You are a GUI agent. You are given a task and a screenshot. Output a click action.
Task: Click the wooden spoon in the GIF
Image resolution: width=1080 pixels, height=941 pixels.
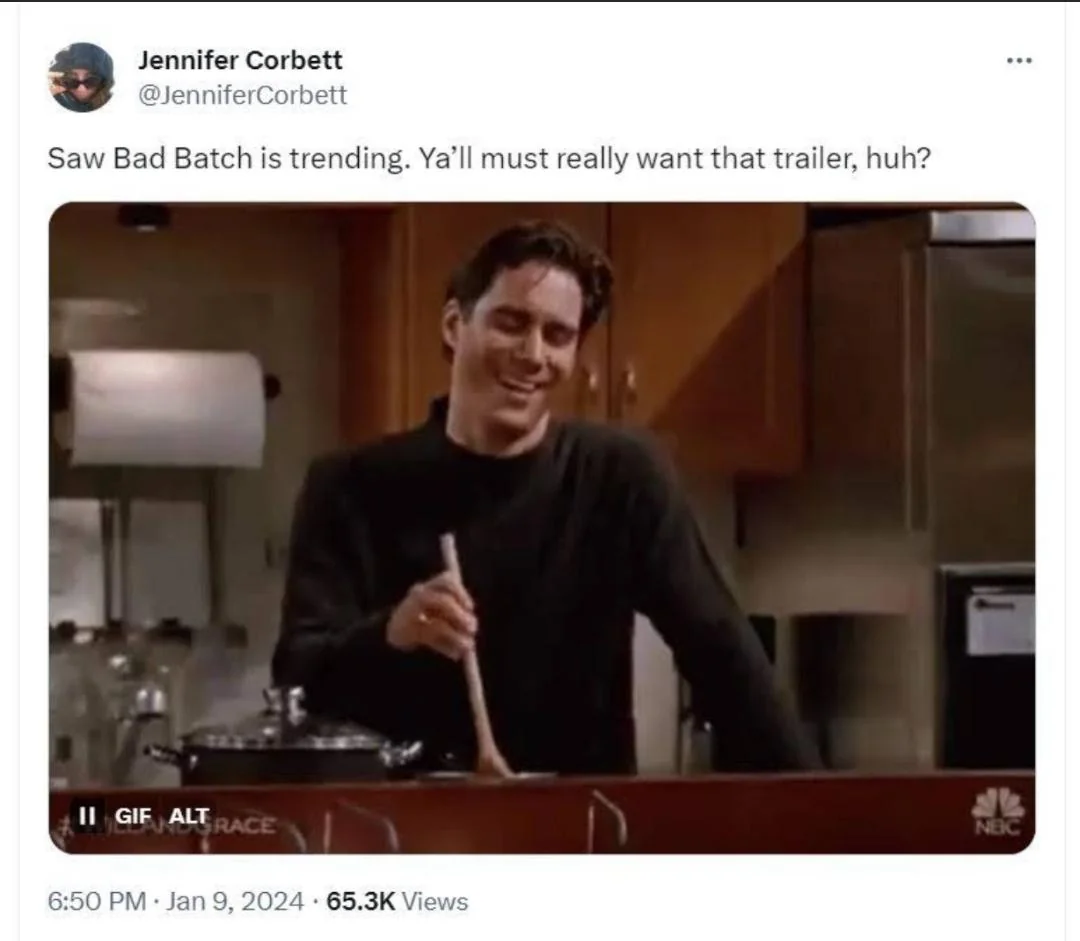(474, 656)
